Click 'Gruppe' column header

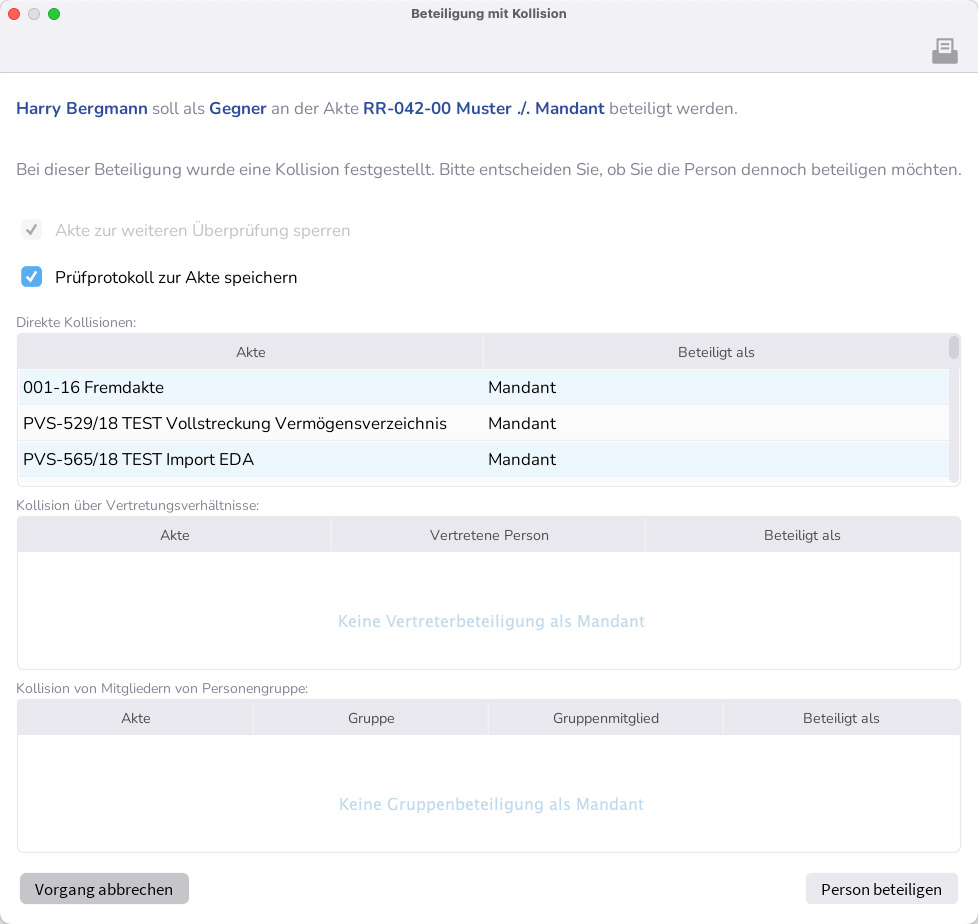click(x=371, y=717)
